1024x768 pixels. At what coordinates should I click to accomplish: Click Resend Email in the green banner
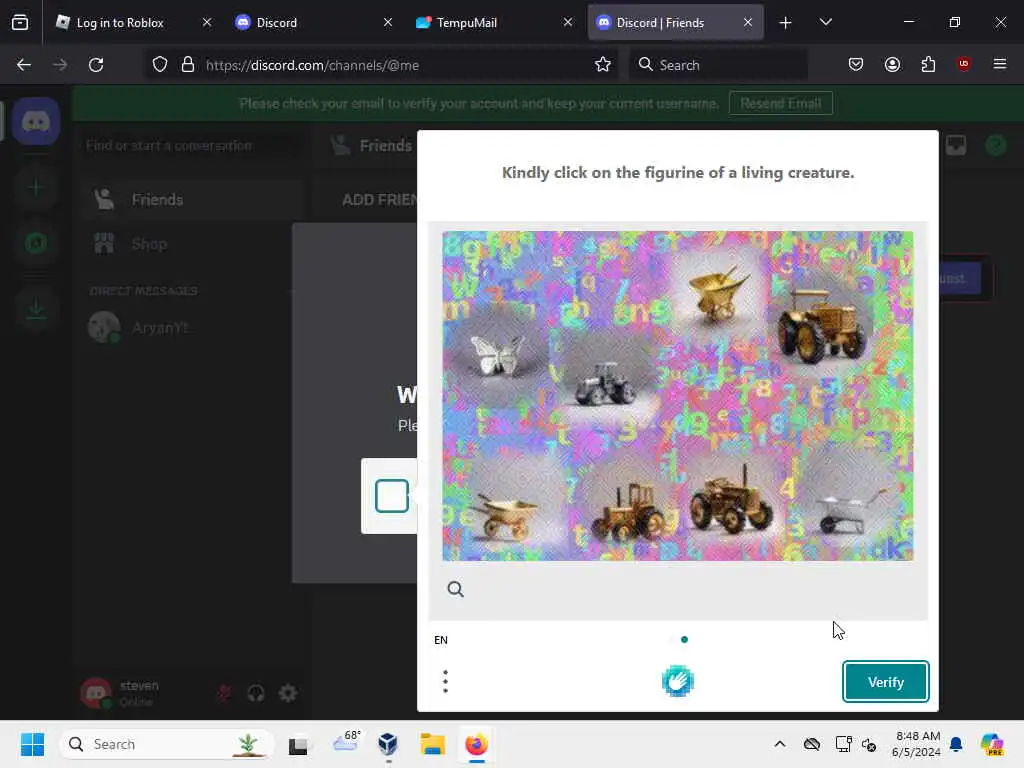(x=780, y=103)
